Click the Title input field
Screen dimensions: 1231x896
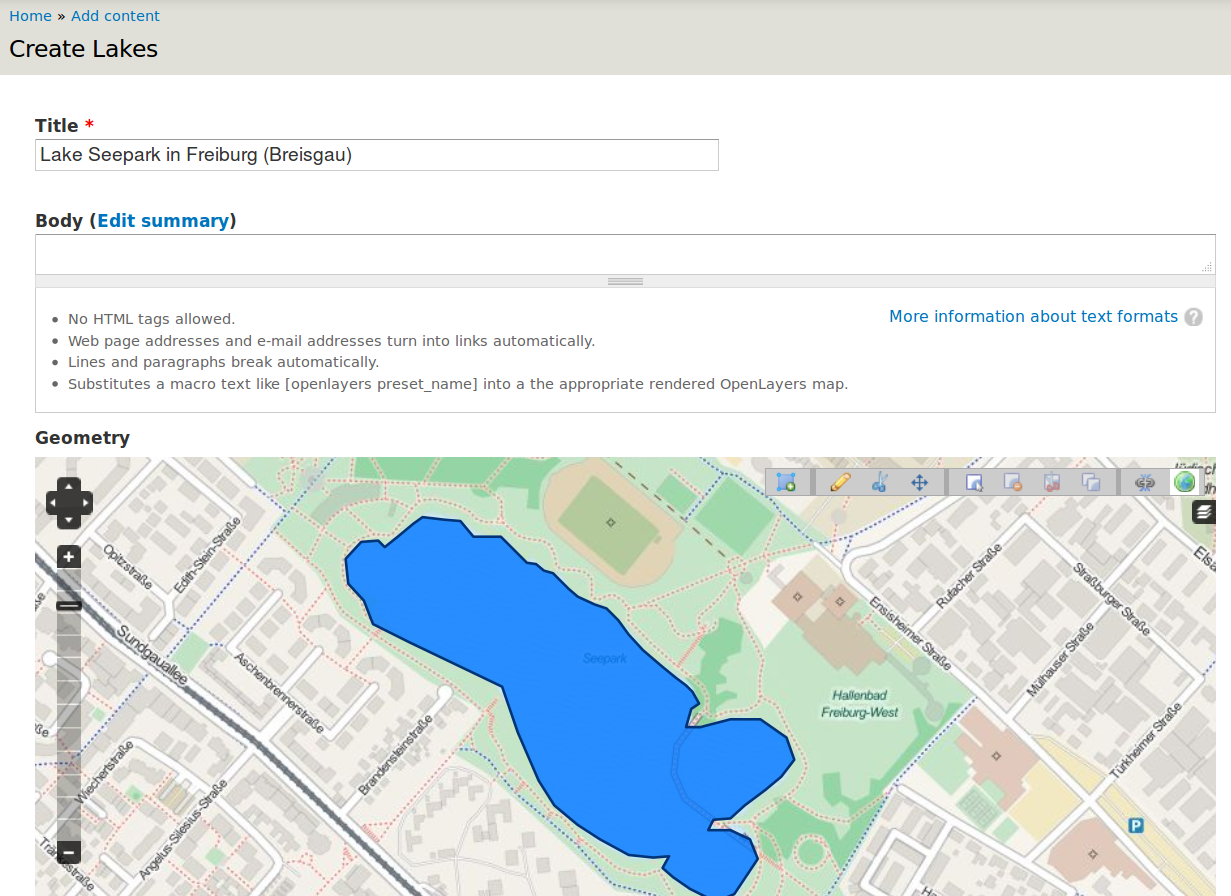376,155
